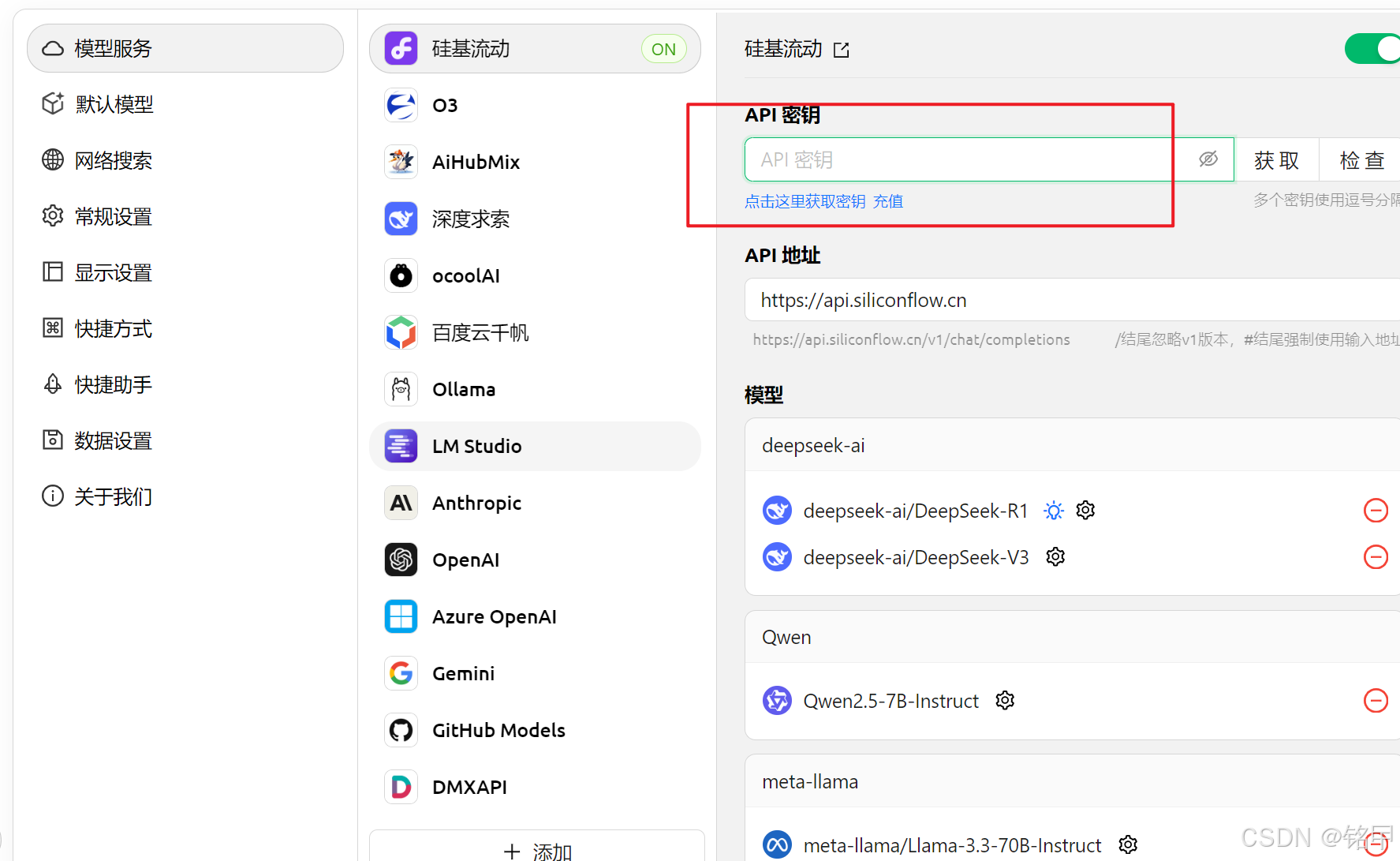Select the OpenAI provider icon
The height and width of the screenshot is (861, 1400).
401,560
